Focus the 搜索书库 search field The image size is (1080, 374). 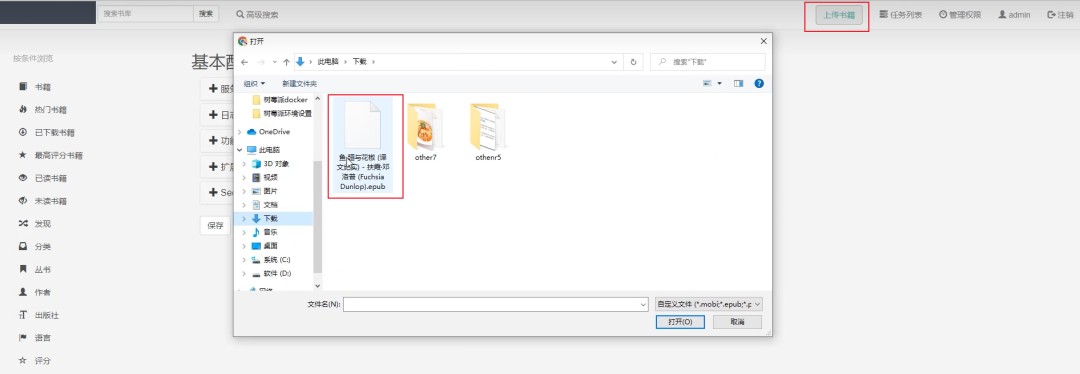tap(145, 14)
